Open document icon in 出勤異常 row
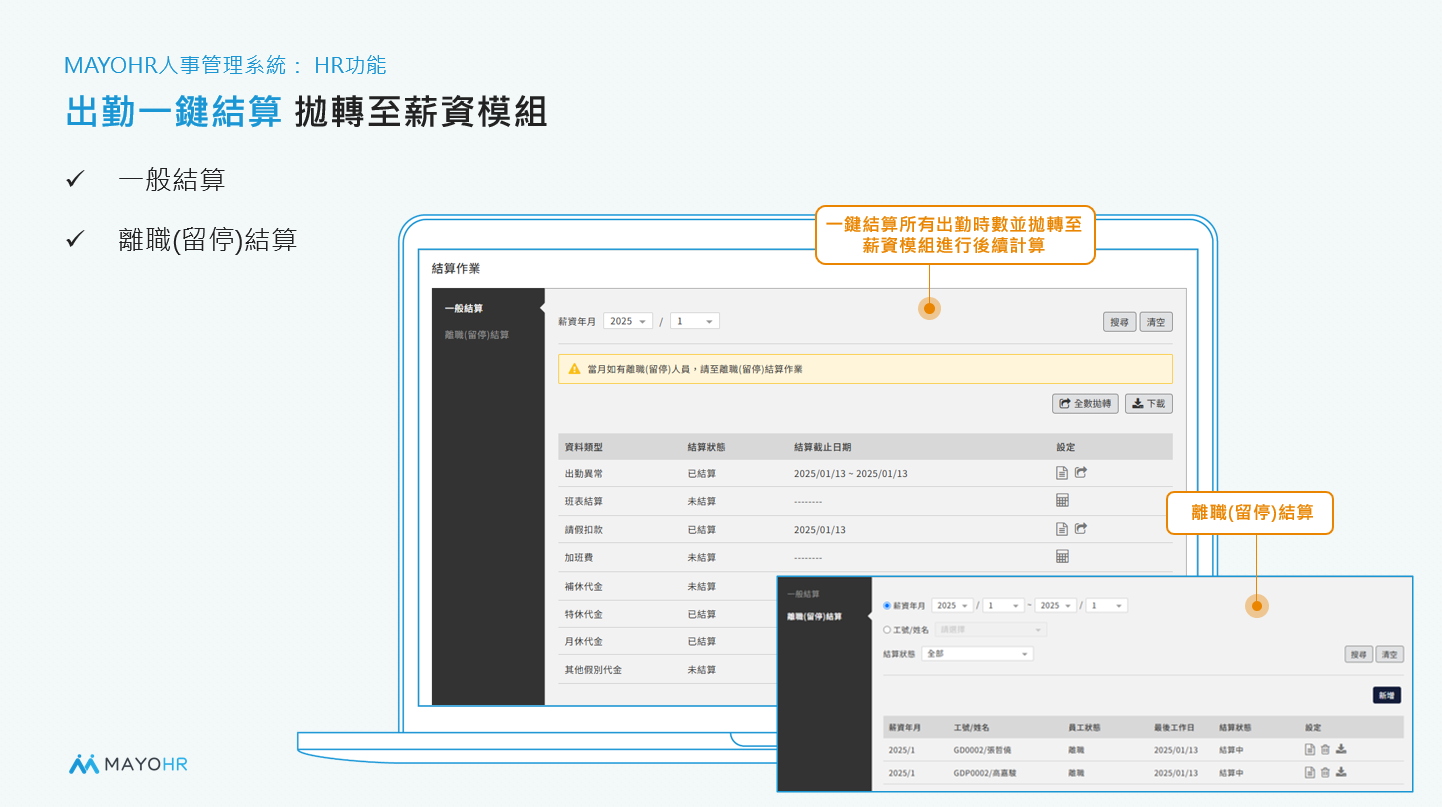 click(x=1062, y=473)
